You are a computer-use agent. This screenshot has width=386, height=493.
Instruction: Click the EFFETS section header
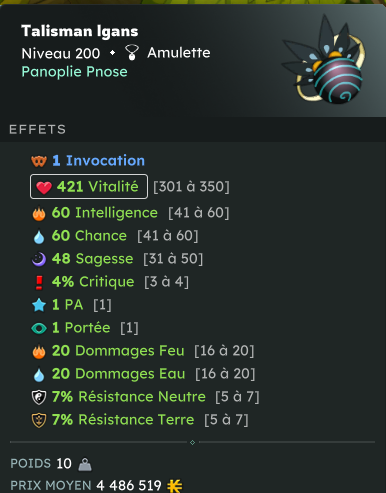point(38,129)
